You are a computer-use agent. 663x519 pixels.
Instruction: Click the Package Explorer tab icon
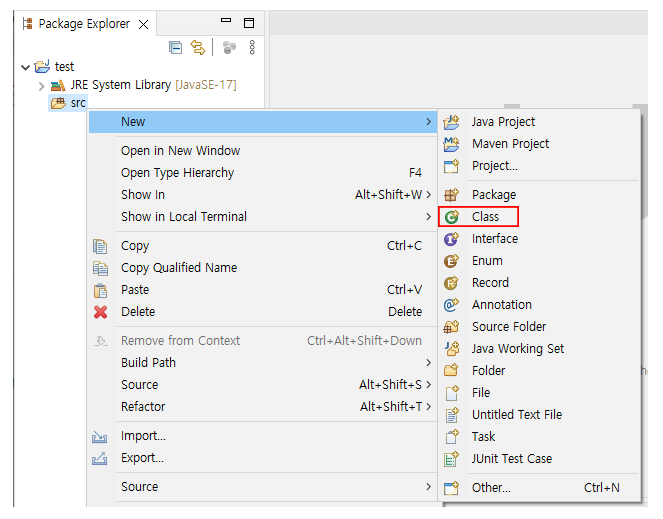27,24
